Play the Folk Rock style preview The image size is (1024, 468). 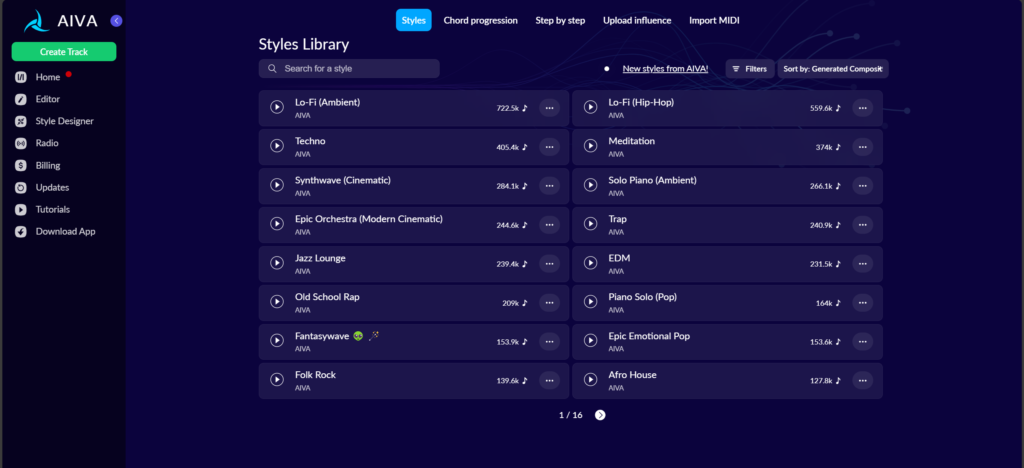tap(277, 380)
